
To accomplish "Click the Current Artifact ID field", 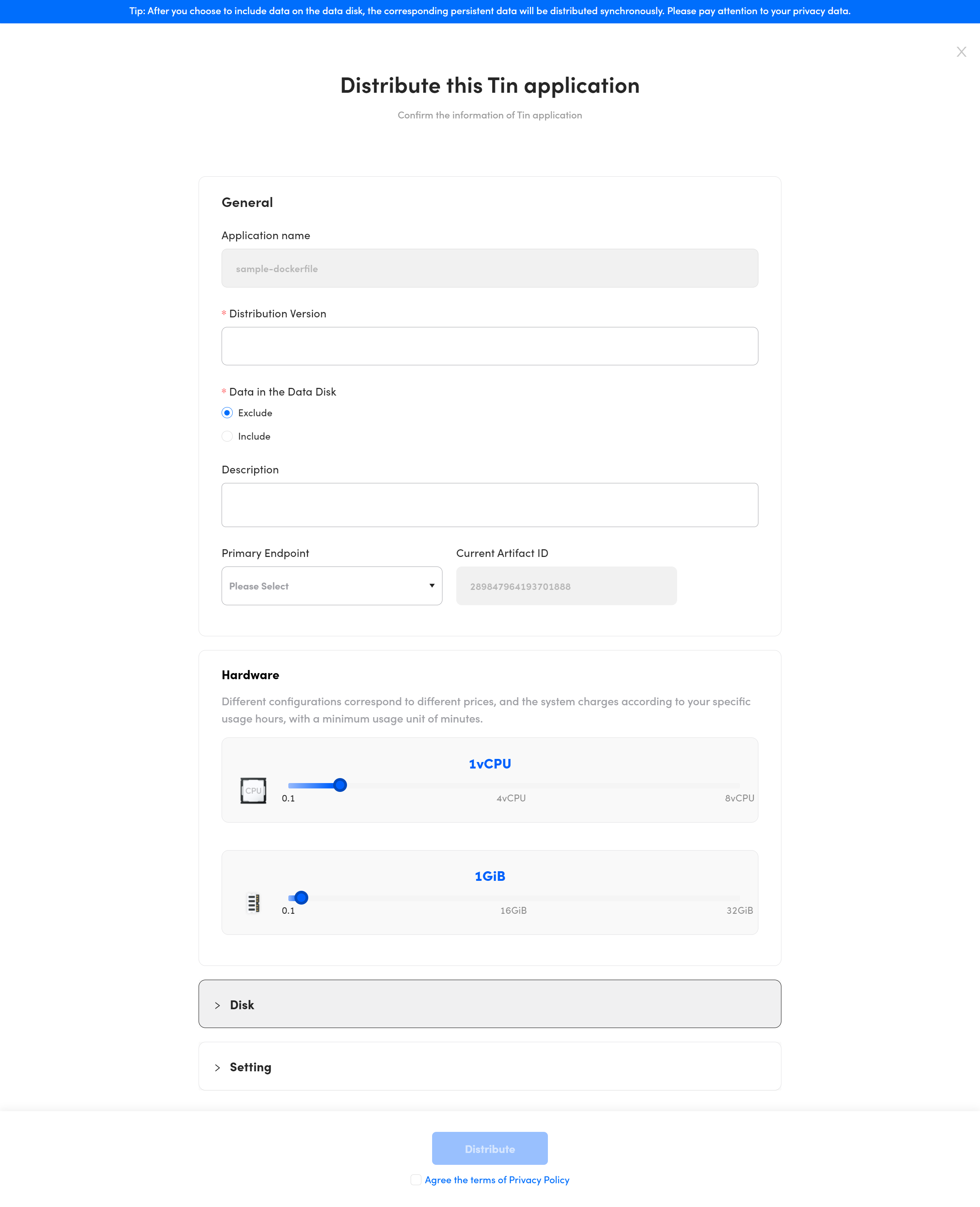I will 566,586.
